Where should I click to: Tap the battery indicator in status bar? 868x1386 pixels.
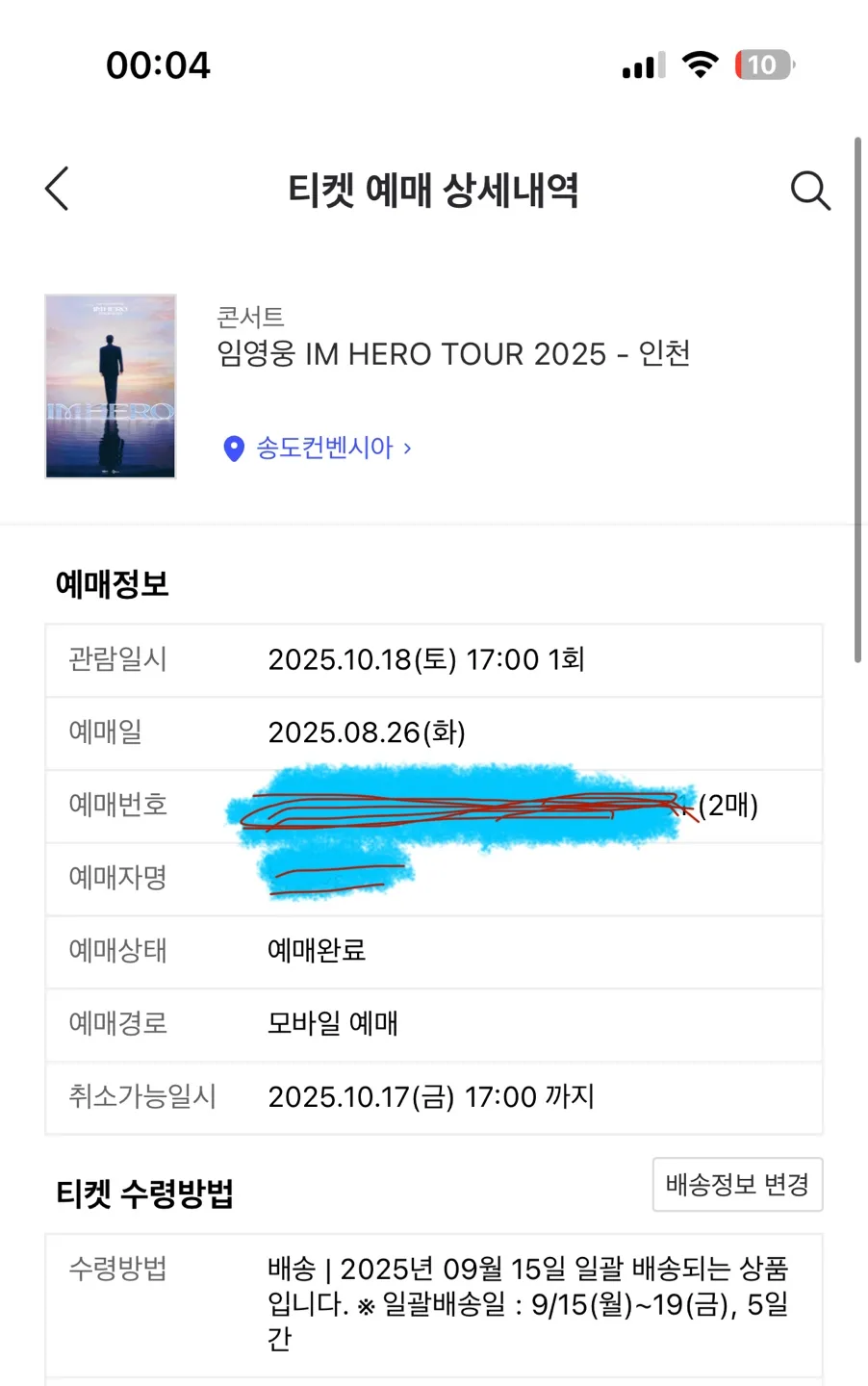pos(765,65)
